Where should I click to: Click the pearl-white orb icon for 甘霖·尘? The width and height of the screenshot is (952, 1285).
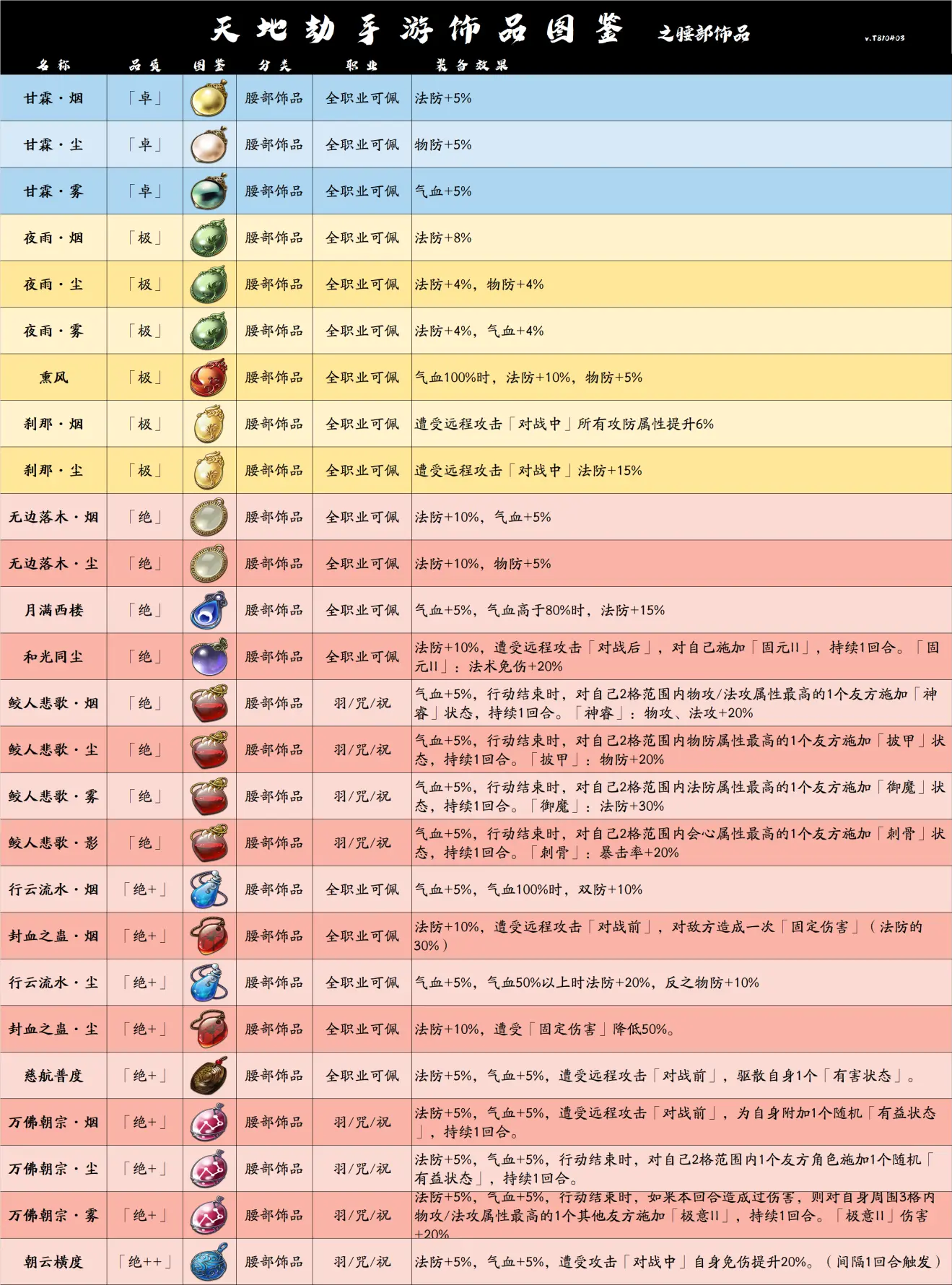209,144
